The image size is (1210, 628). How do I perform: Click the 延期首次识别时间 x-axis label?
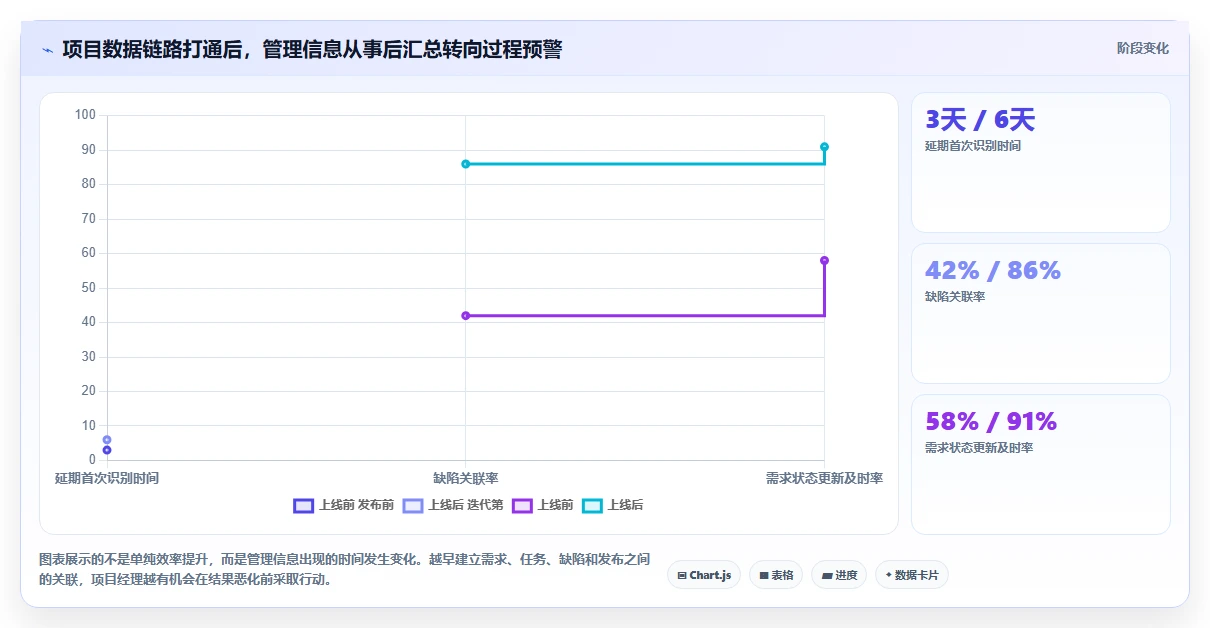tap(107, 478)
